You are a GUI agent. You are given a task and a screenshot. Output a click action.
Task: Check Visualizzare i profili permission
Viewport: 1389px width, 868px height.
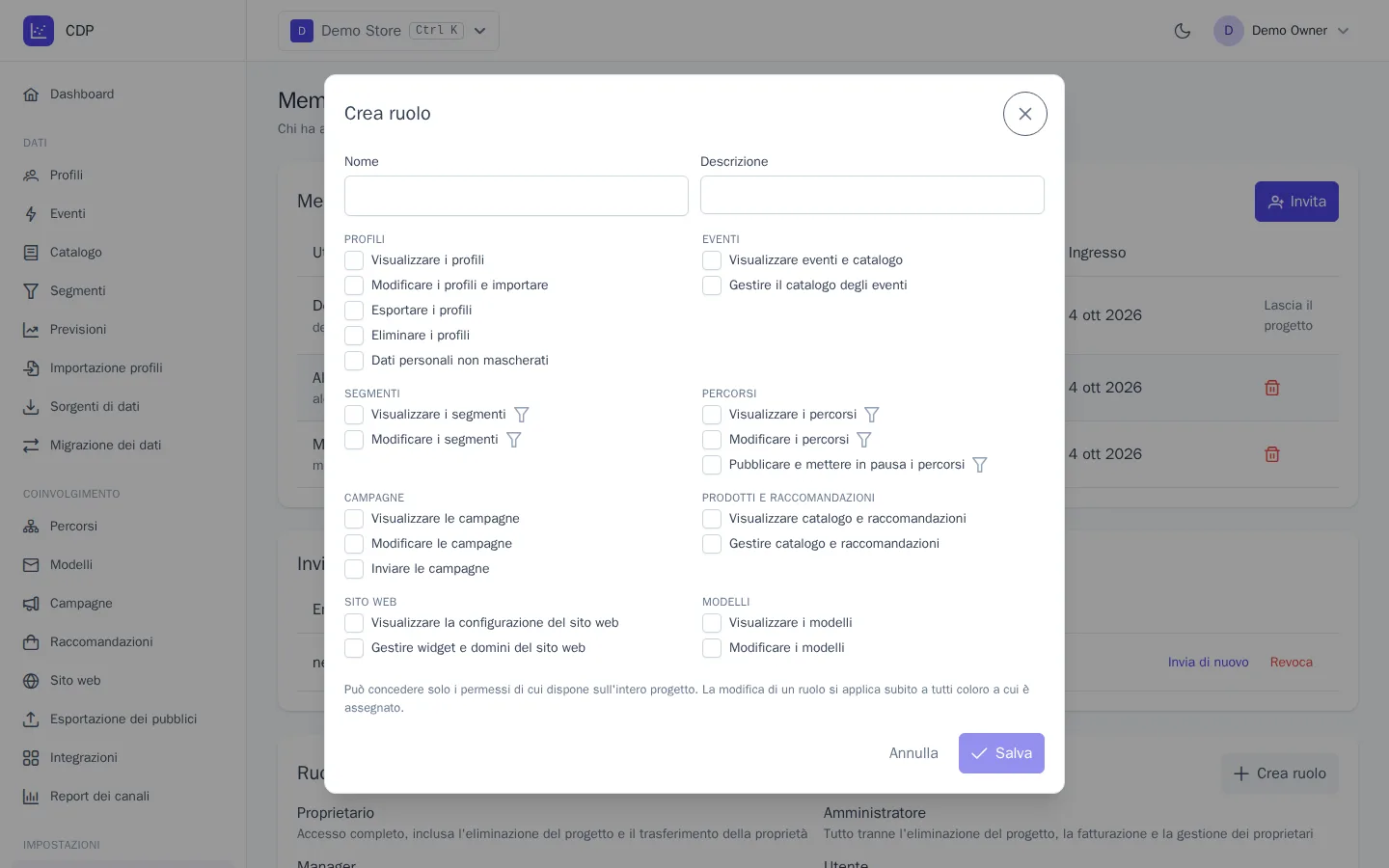pyautogui.click(x=354, y=260)
